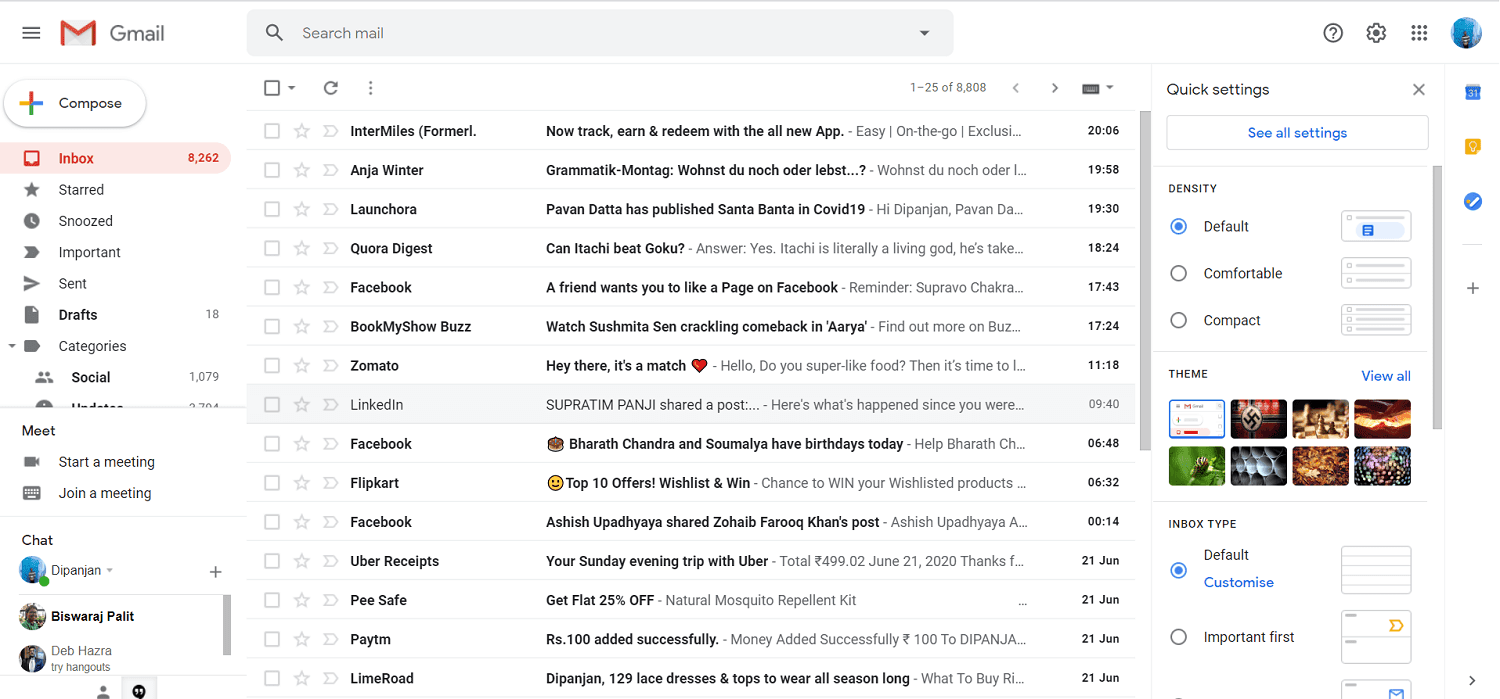Star the Quora Digest email
This screenshot has height=699, width=1500.
click(301, 249)
